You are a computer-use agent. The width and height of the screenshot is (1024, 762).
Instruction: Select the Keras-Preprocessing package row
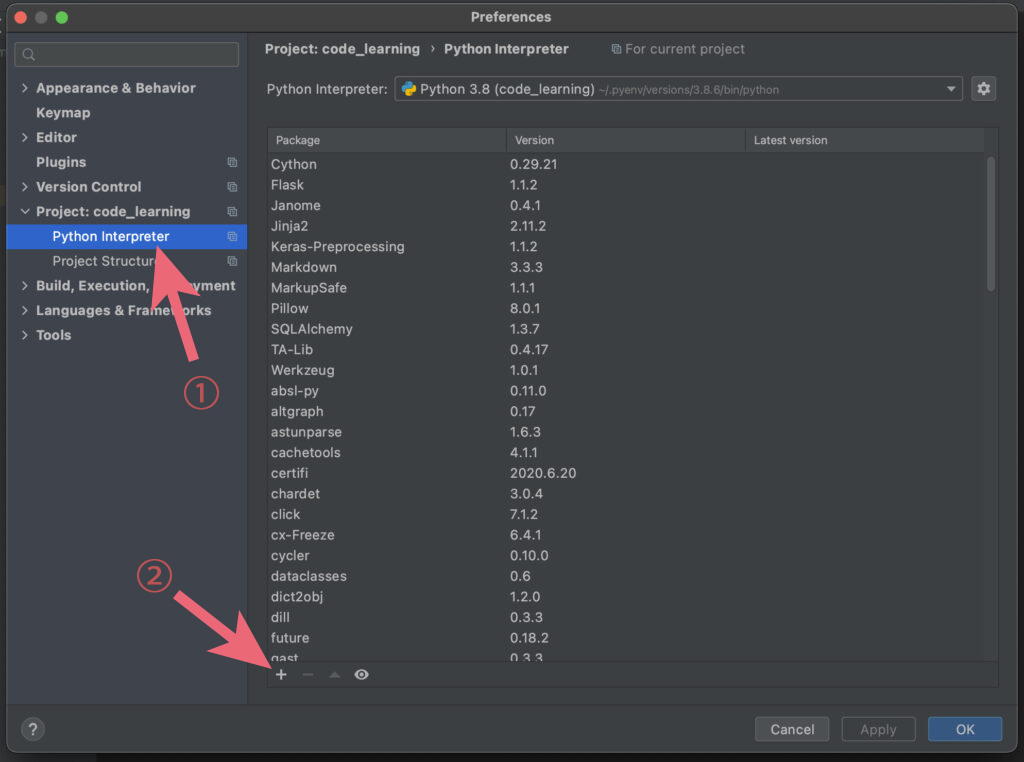[626, 247]
